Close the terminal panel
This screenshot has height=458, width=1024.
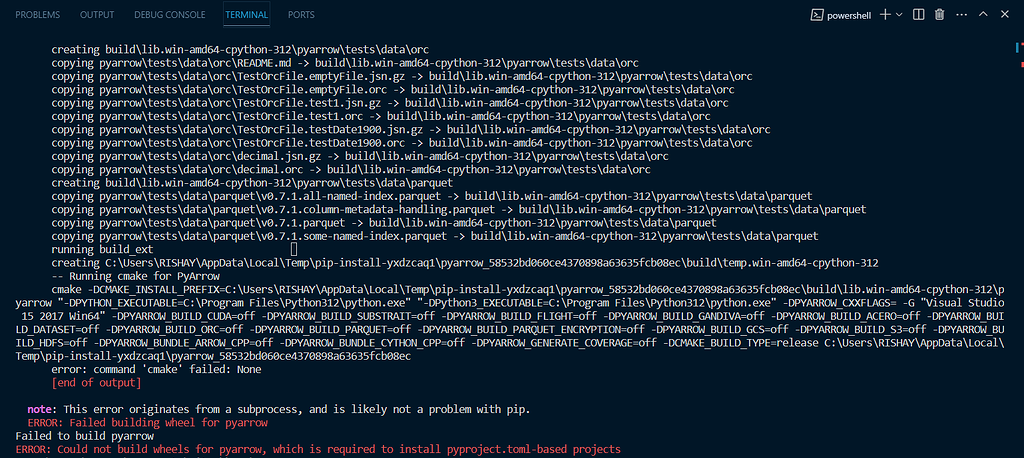pos(1006,15)
